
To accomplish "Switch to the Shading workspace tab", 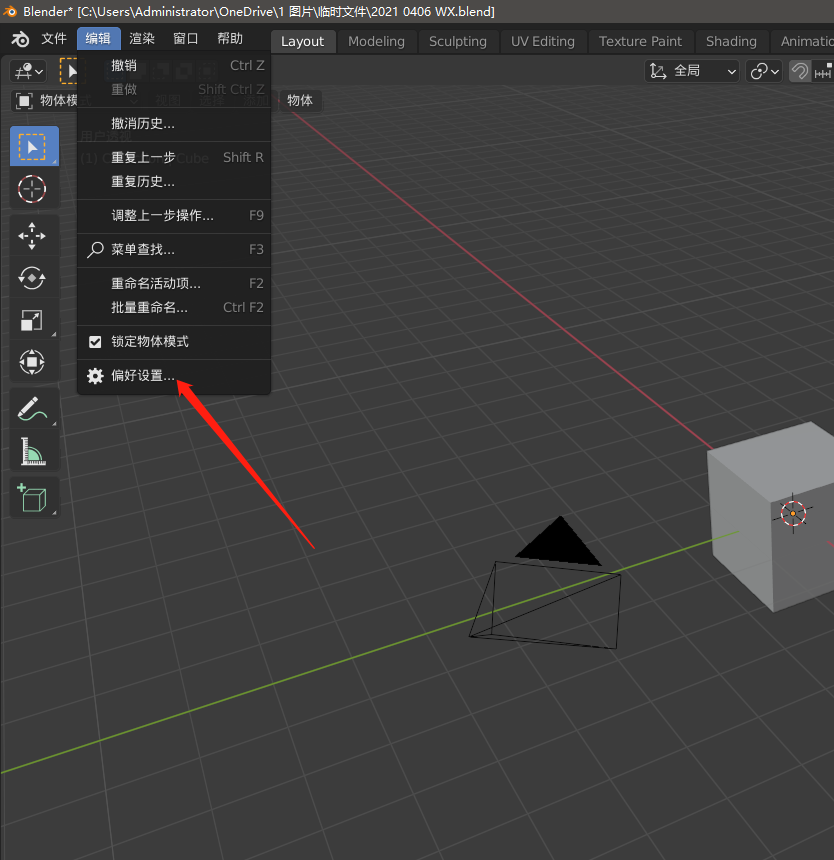I will [x=731, y=42].
